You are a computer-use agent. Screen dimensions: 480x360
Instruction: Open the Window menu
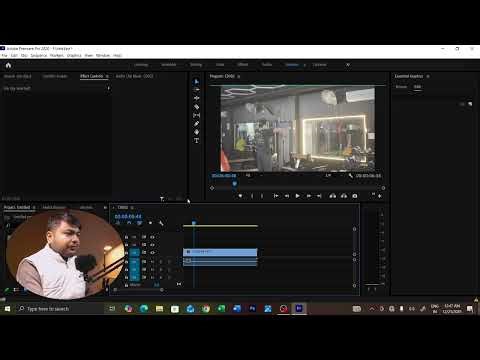[103, 55]
